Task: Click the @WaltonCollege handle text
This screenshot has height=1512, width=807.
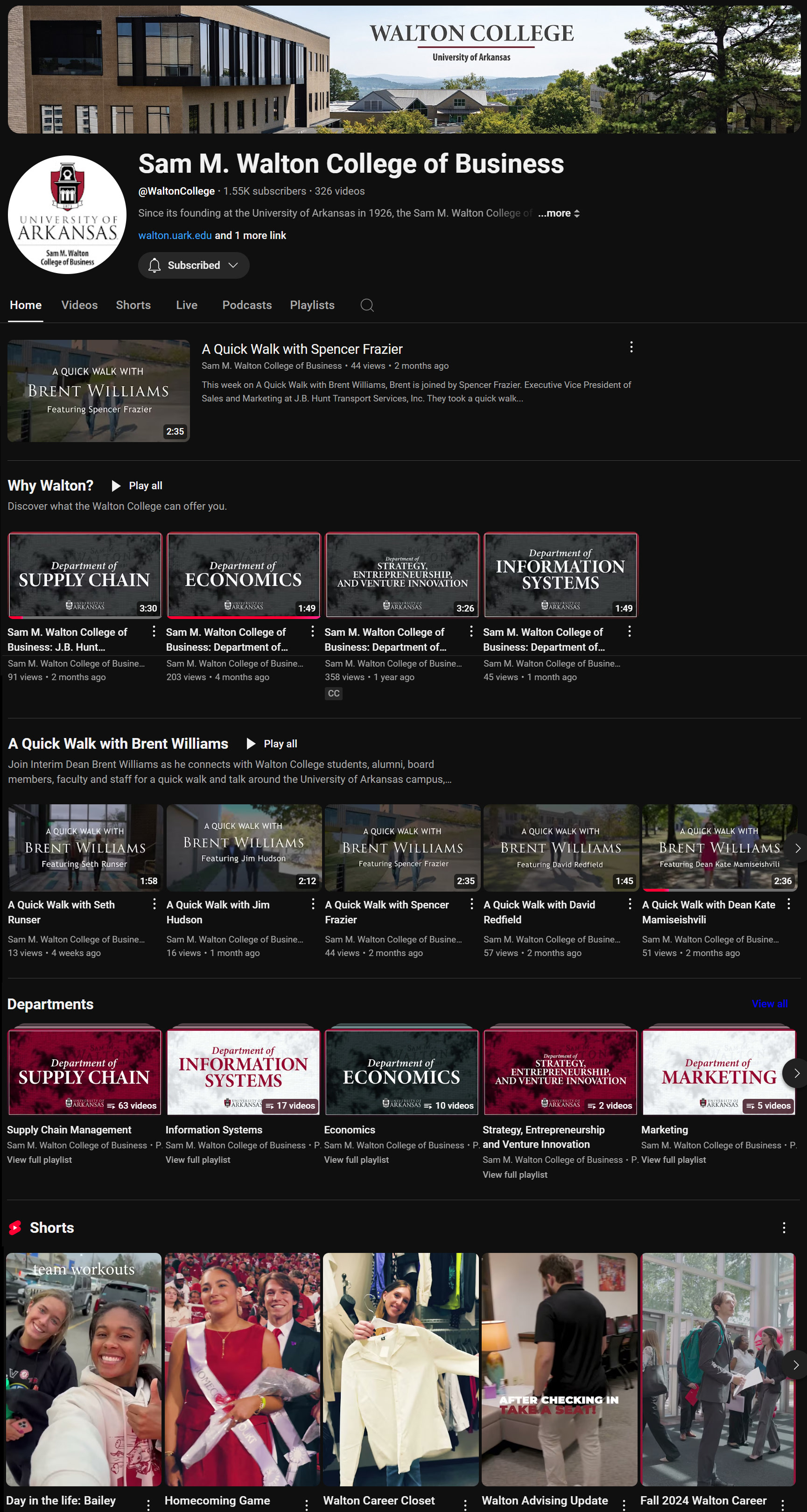Action: pyautogui.click(x=176, y=191)
